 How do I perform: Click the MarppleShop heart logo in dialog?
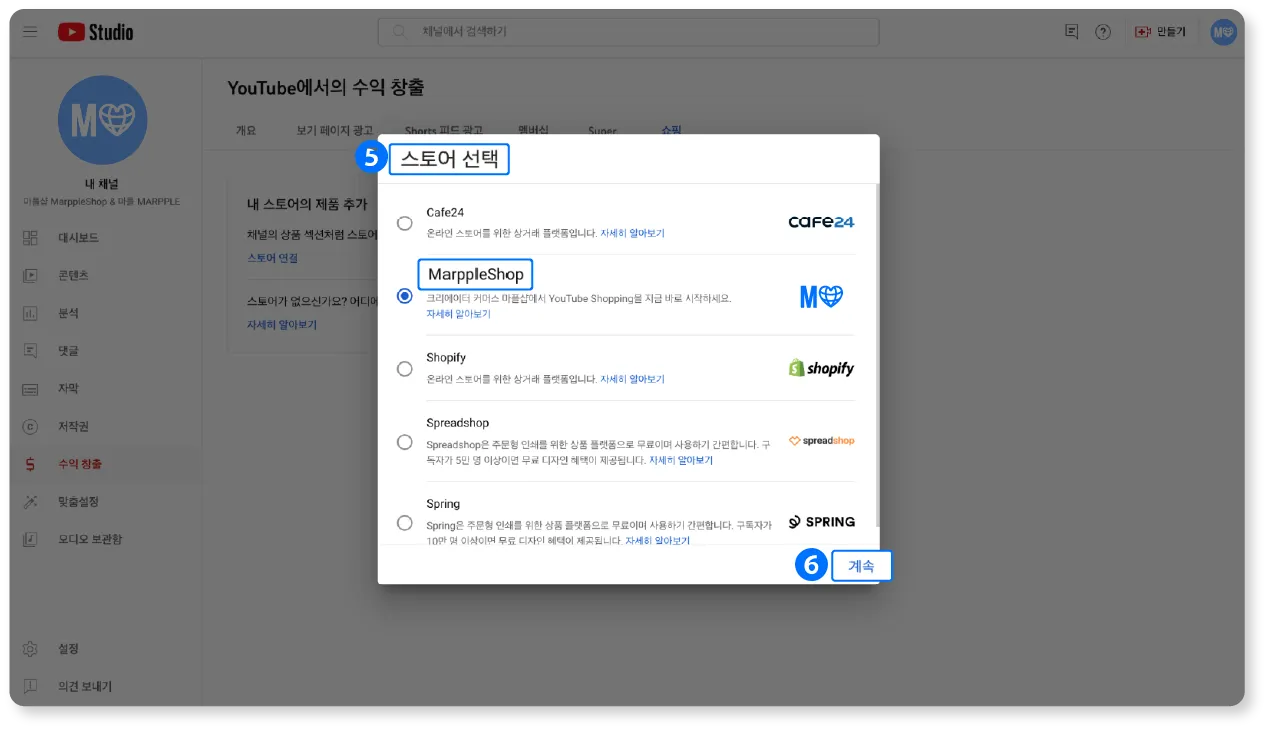821,296
